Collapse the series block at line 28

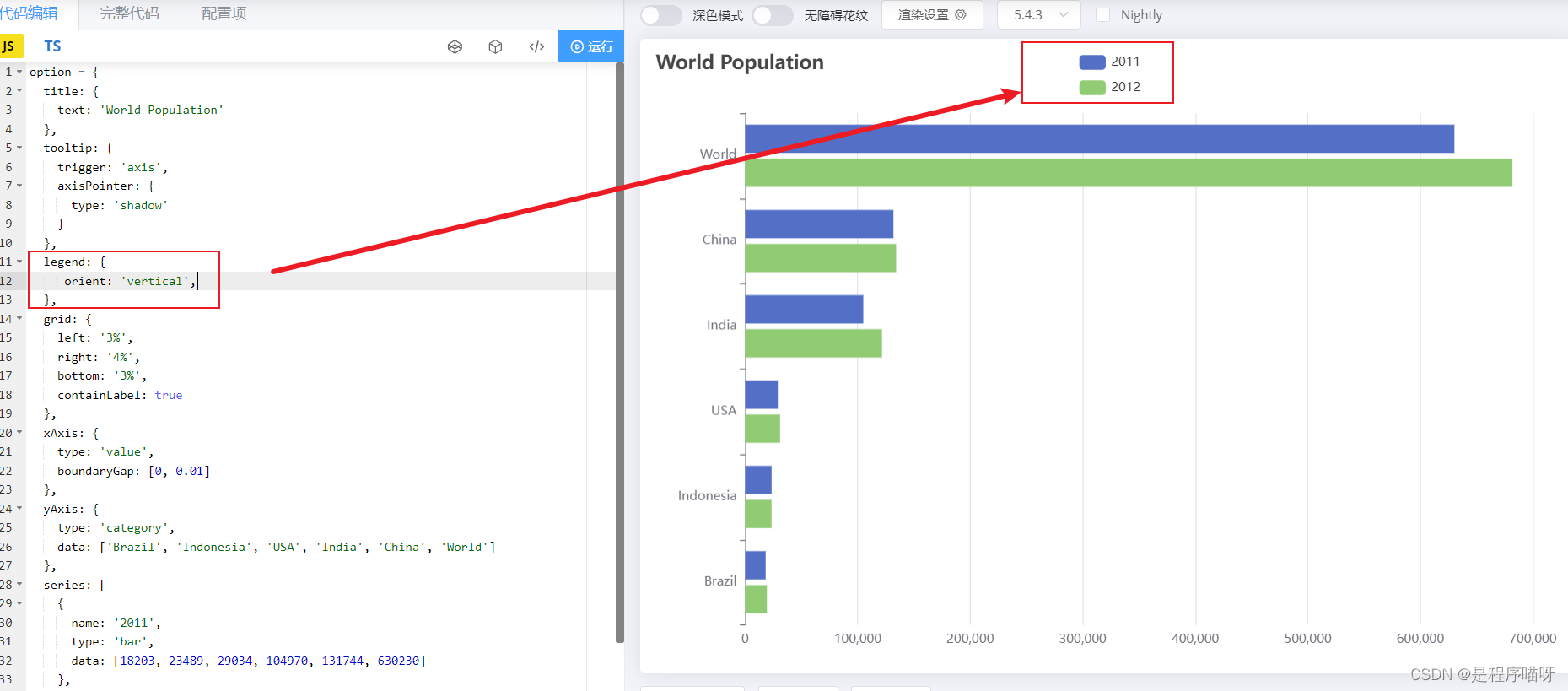(x=19, y=585)
